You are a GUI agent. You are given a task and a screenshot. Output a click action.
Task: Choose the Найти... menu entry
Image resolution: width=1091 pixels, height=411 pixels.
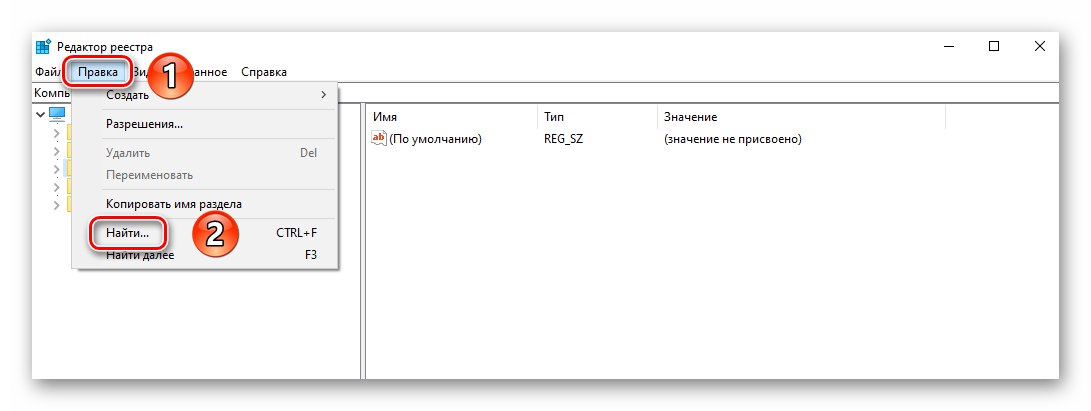[x=205, y=233]
